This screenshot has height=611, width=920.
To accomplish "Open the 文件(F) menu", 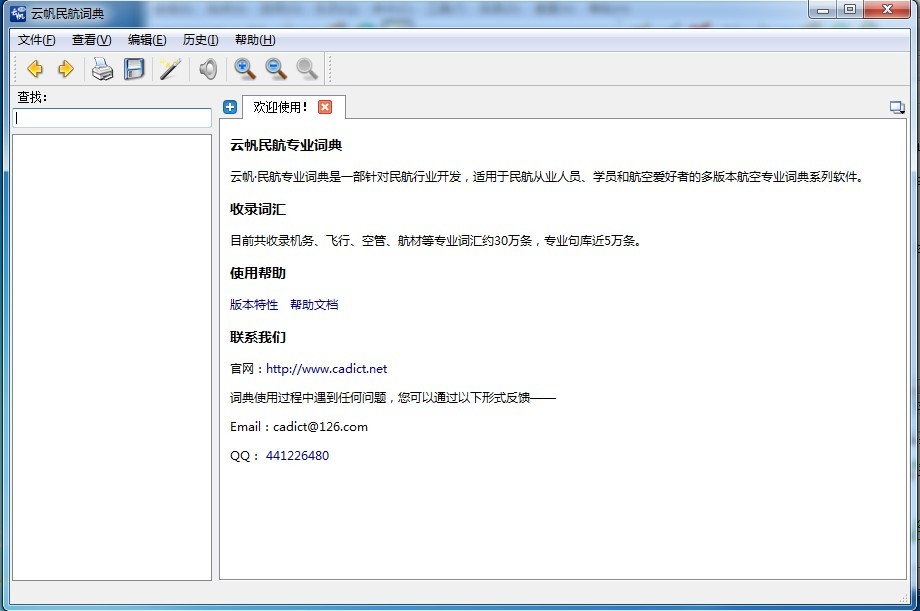I will click(x=37, y=40).
